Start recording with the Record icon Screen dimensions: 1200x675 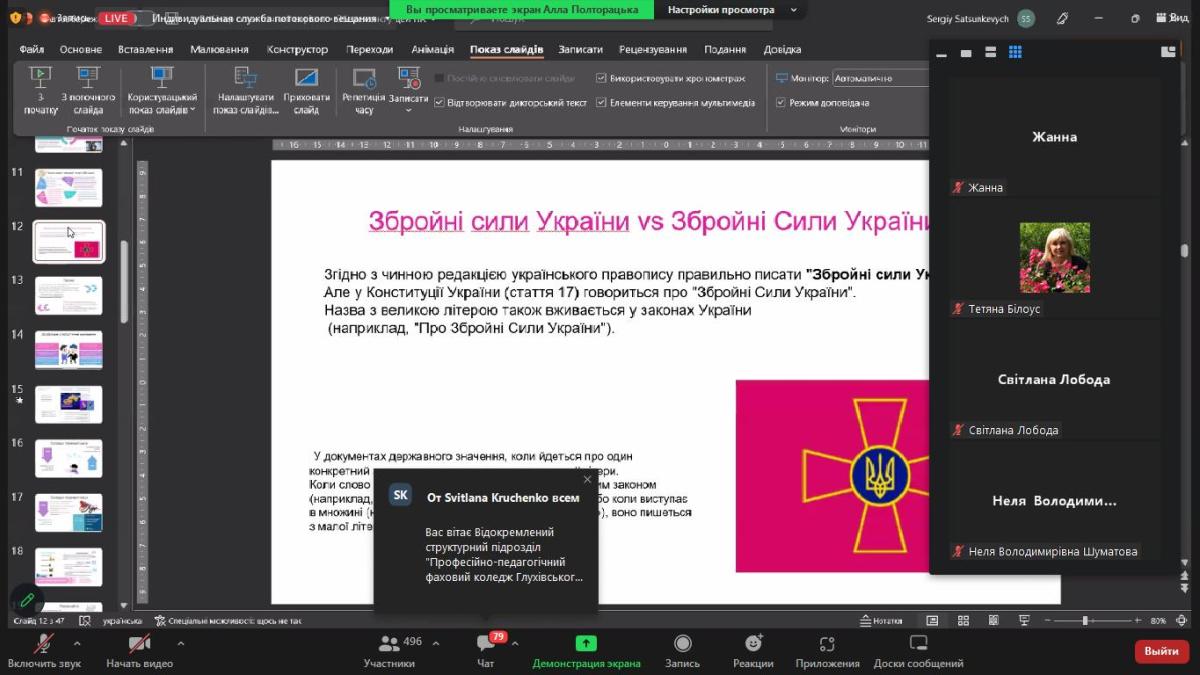point(682,644)
